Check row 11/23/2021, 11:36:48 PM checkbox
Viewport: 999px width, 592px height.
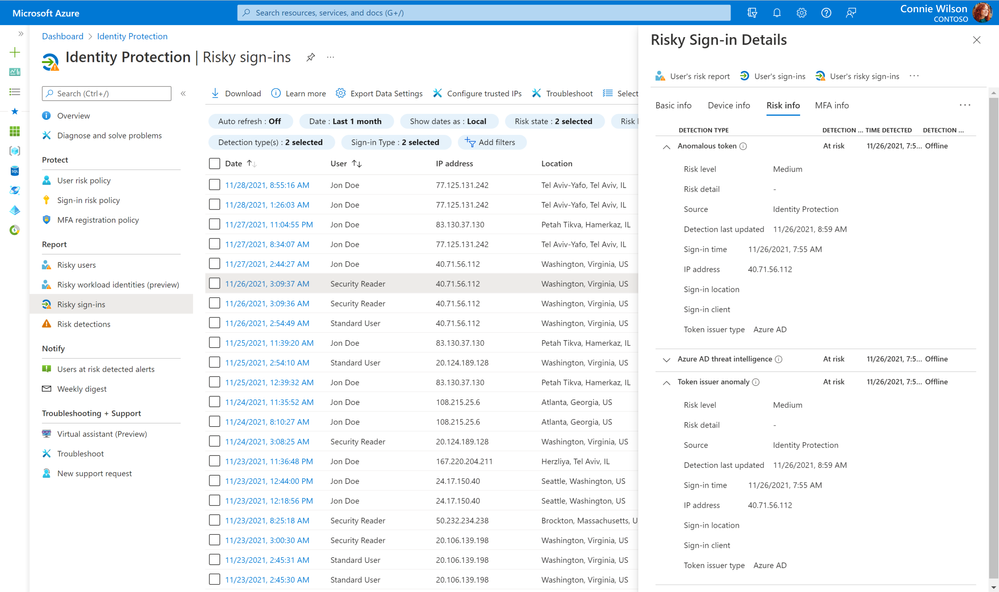click(x=214, y=461)
